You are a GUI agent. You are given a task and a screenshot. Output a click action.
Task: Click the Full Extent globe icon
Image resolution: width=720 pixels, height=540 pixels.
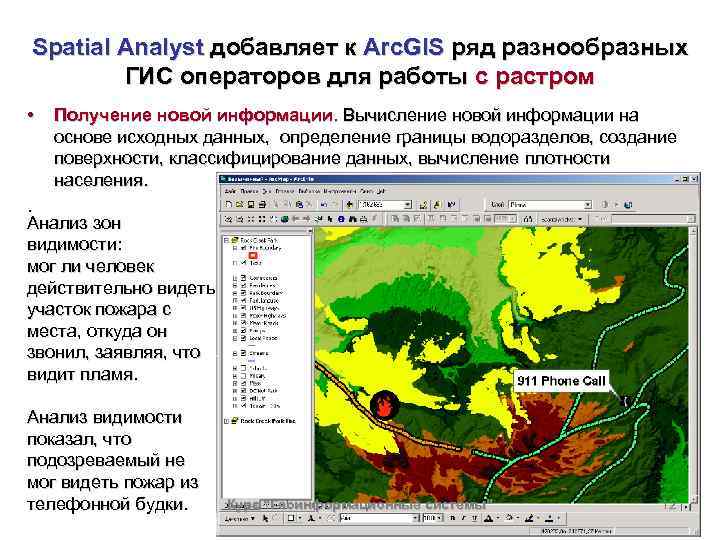[x=285, y=219]
